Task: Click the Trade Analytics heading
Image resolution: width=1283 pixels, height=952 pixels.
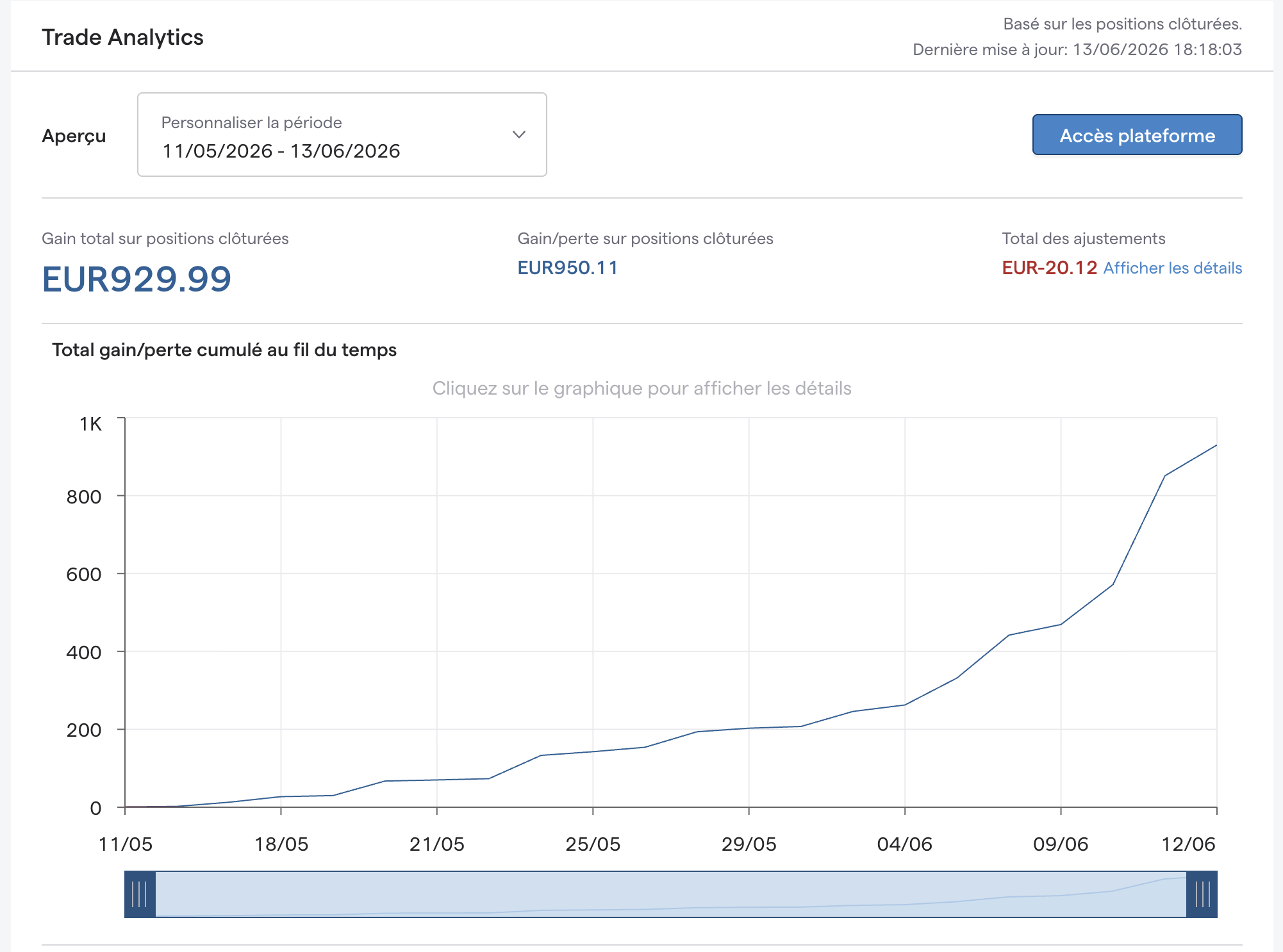Action: pos(122,37)
